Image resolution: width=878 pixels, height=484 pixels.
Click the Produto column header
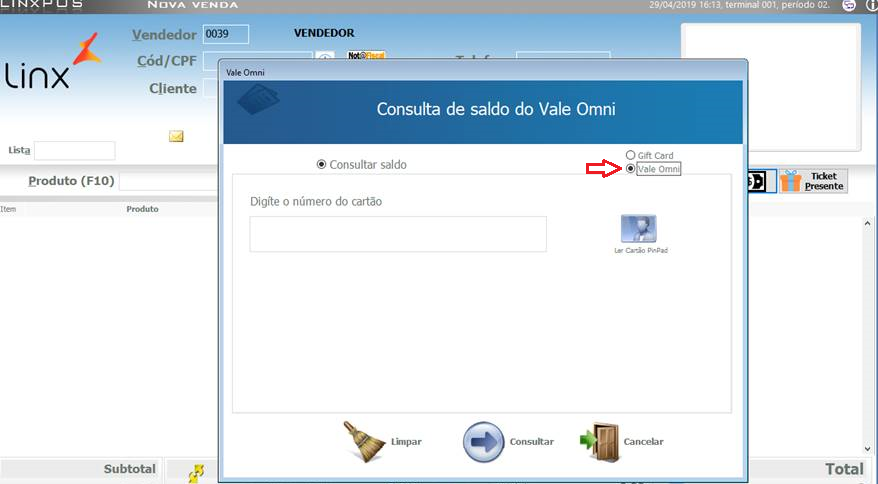point(142,209)
